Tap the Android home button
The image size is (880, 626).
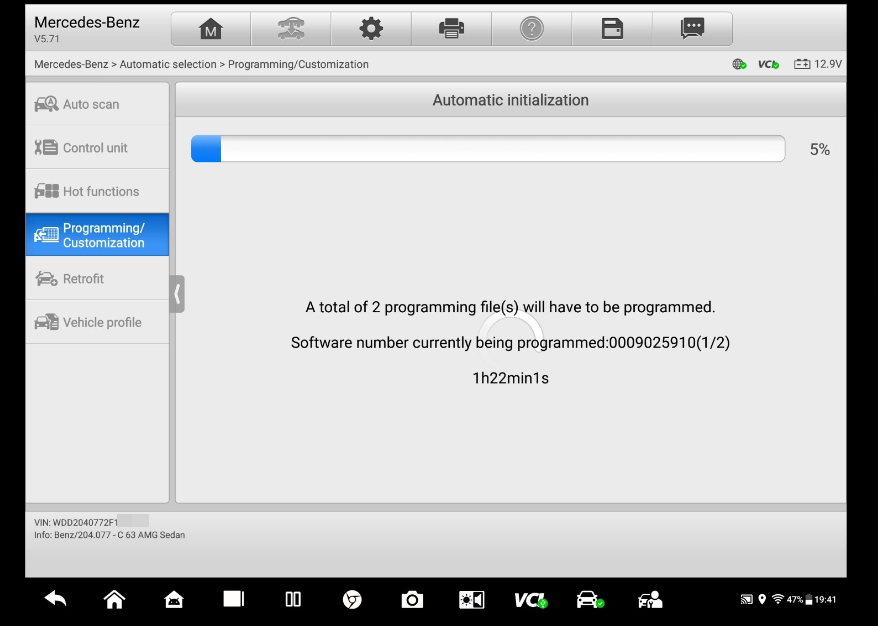[x=114, y=600]
